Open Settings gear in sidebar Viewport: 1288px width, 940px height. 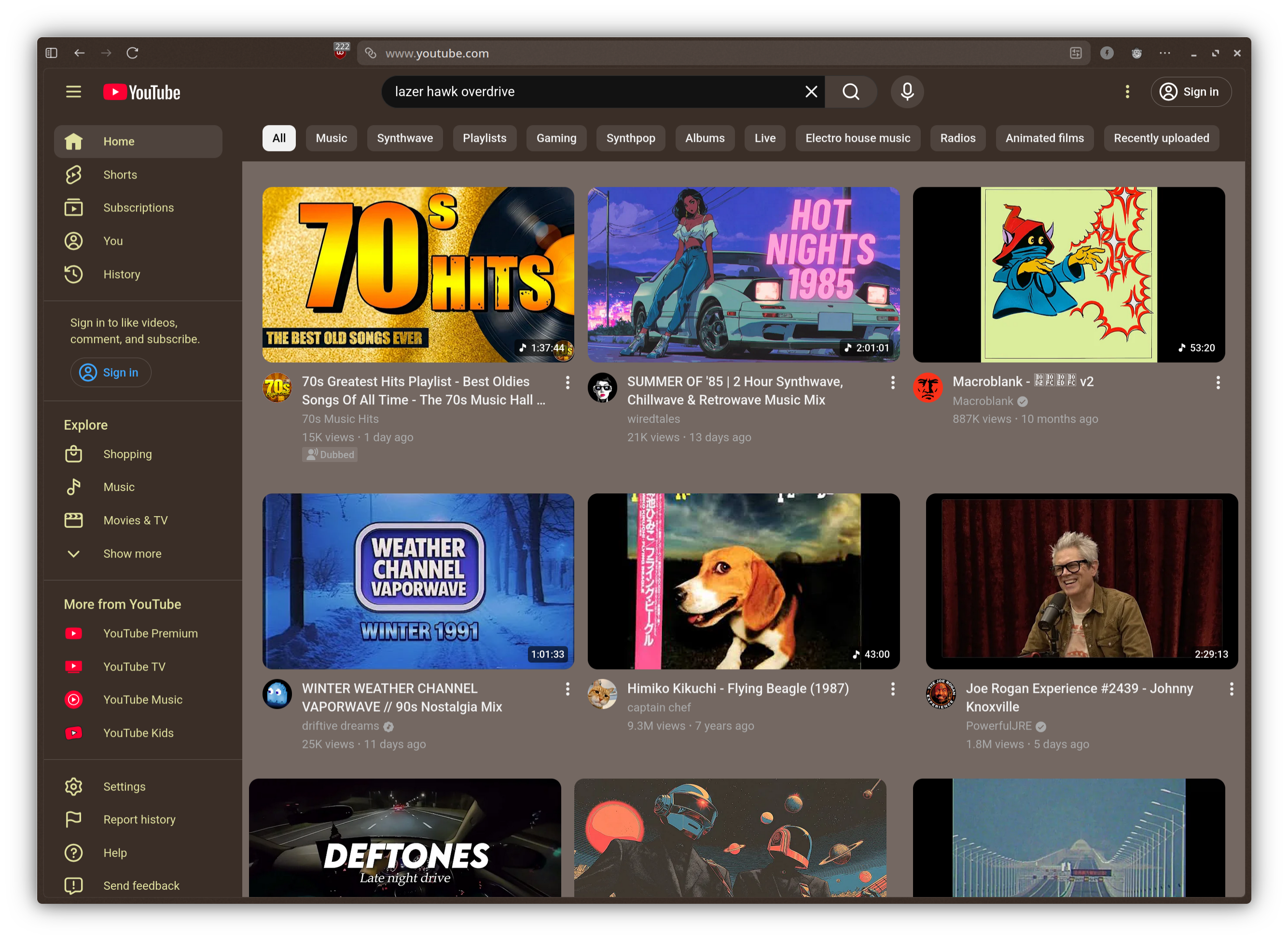(124, 786)
